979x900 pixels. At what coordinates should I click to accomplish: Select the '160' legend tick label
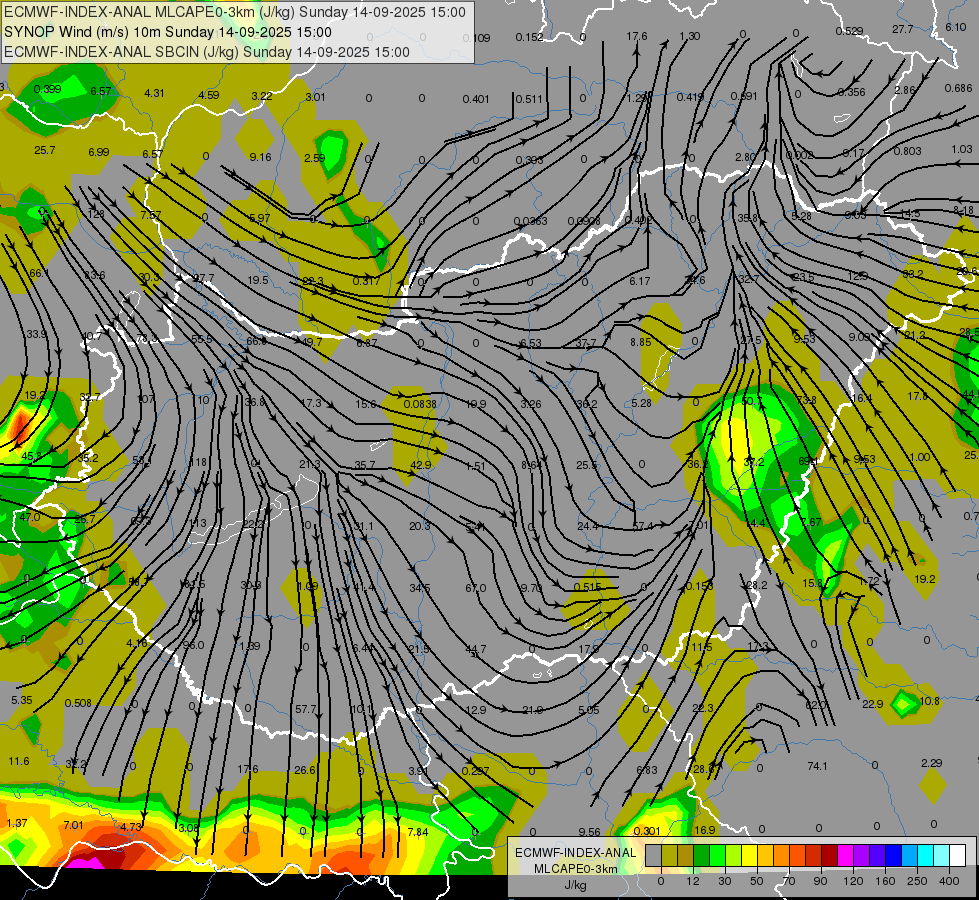coord(885,881)
